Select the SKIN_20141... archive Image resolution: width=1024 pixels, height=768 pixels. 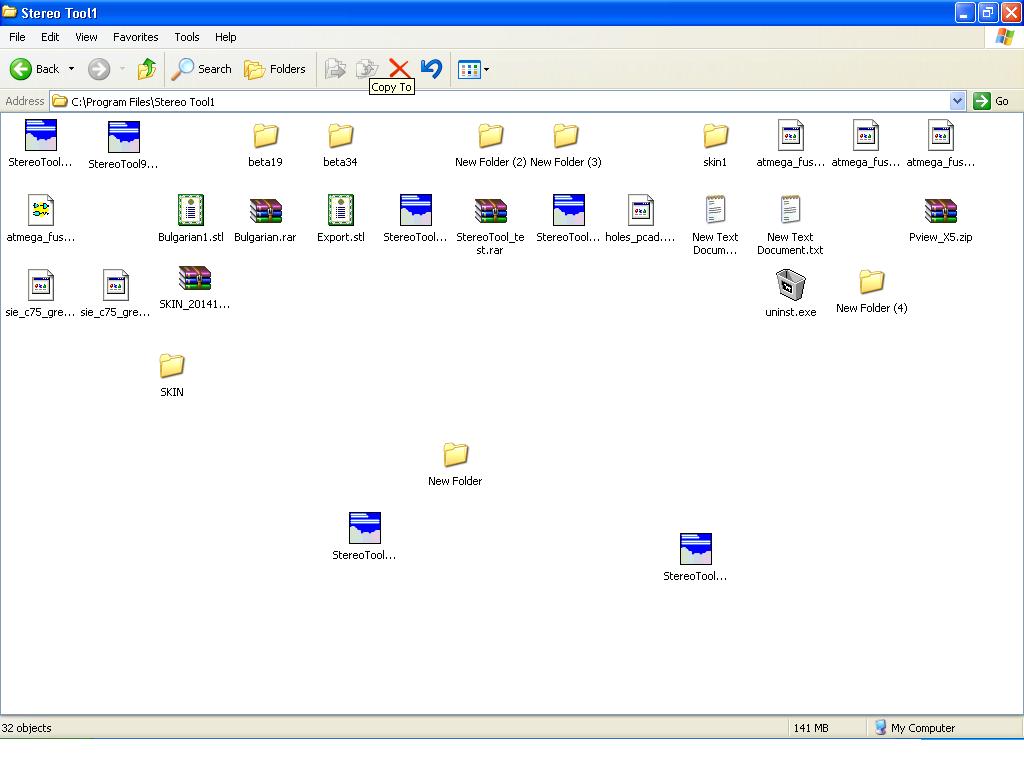(195, 287)
